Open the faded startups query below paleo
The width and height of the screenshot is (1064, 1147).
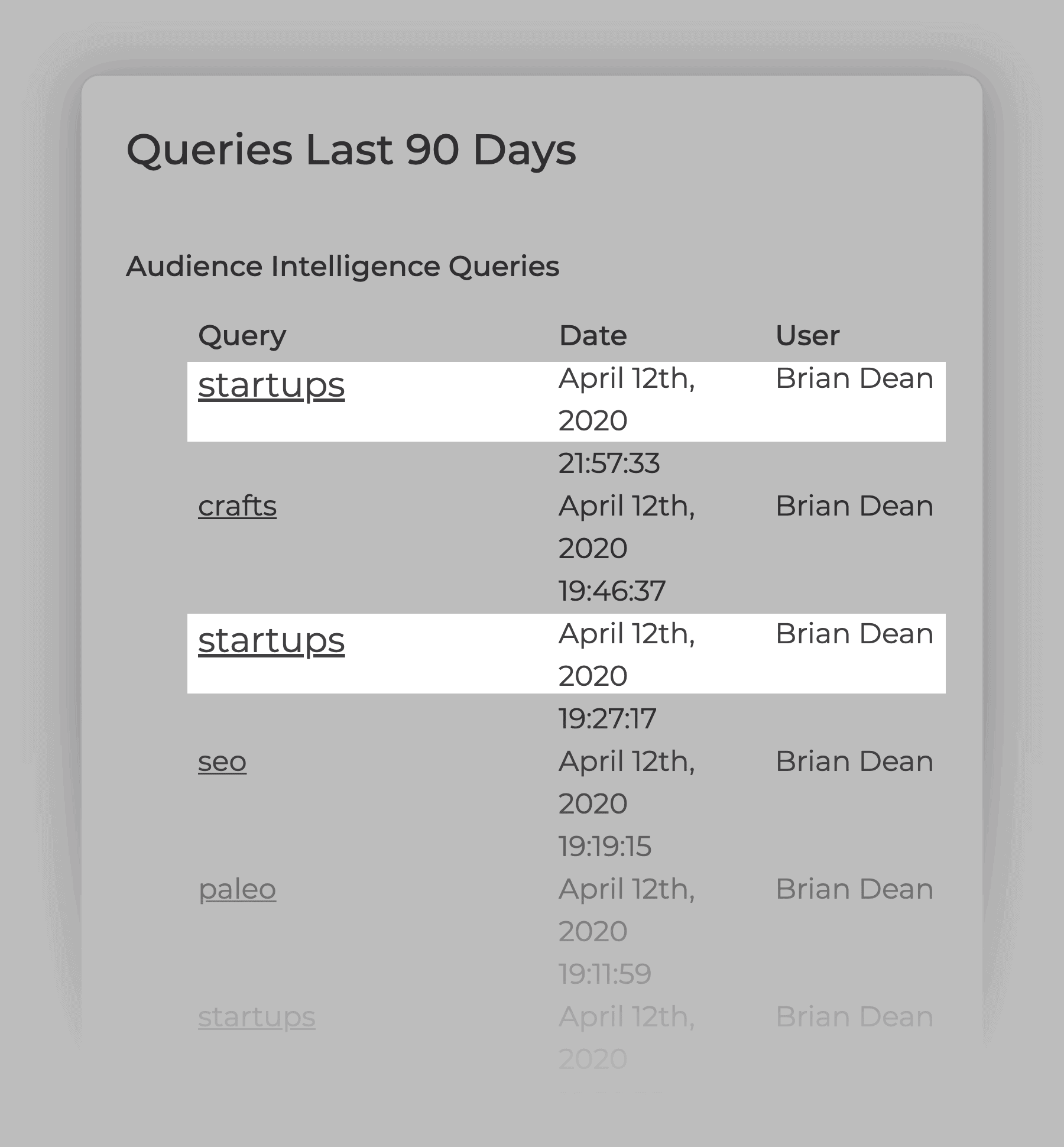click(257, 1017)
